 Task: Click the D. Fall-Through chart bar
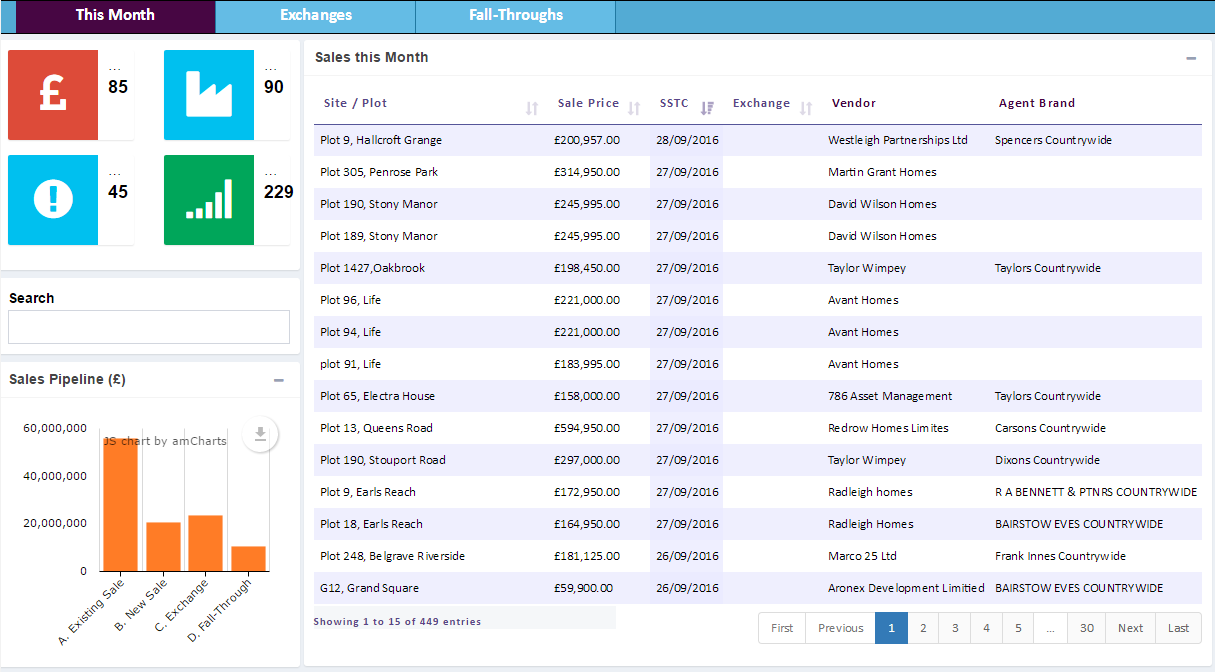point(248,559)
